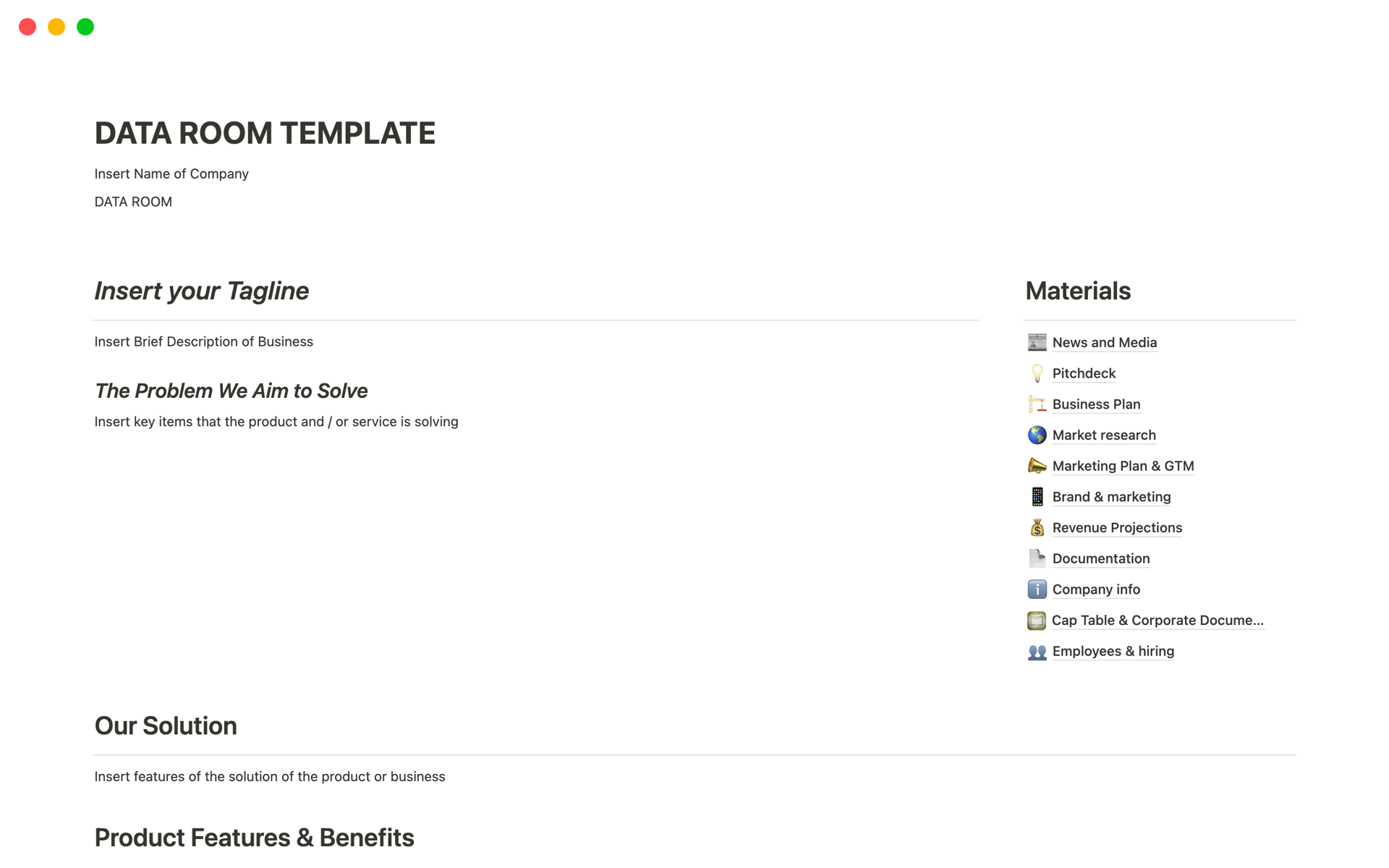This screenshot has height=868, width=1389.
Task: Go to the Market research page
Action: pyautogui.click(x=1104, y=435)
